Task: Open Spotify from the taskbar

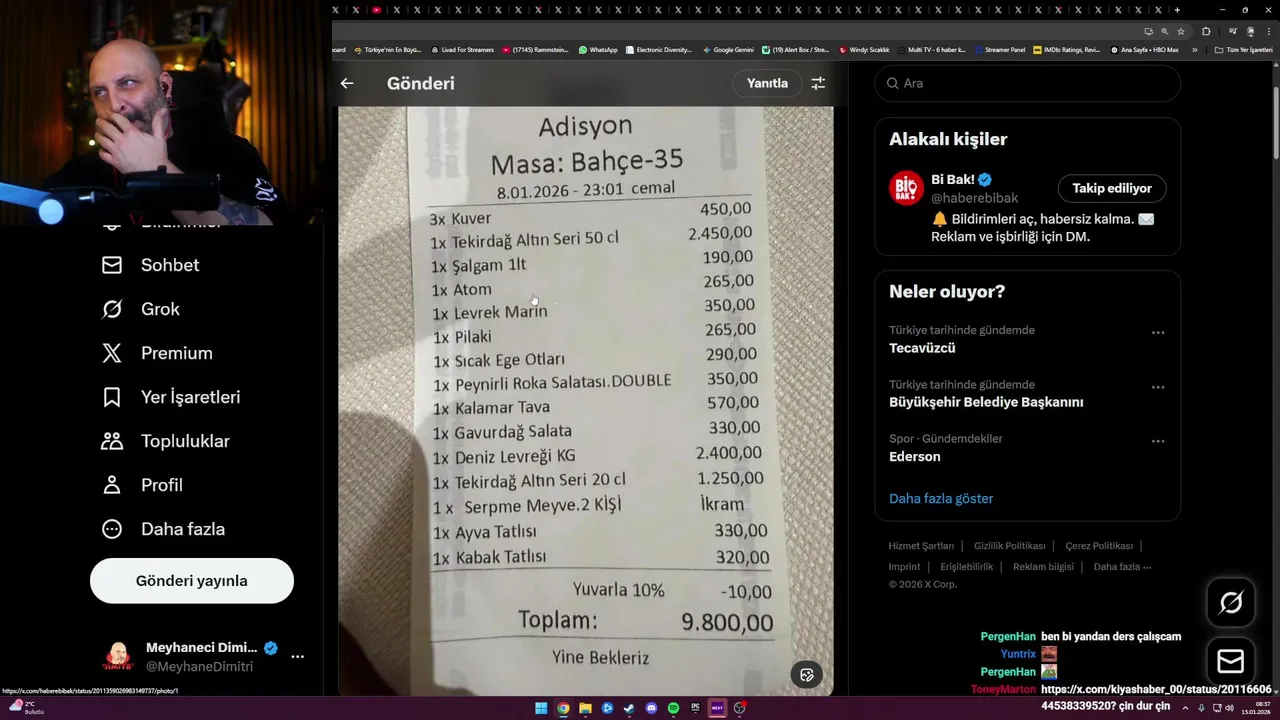Action: point(673,708)
